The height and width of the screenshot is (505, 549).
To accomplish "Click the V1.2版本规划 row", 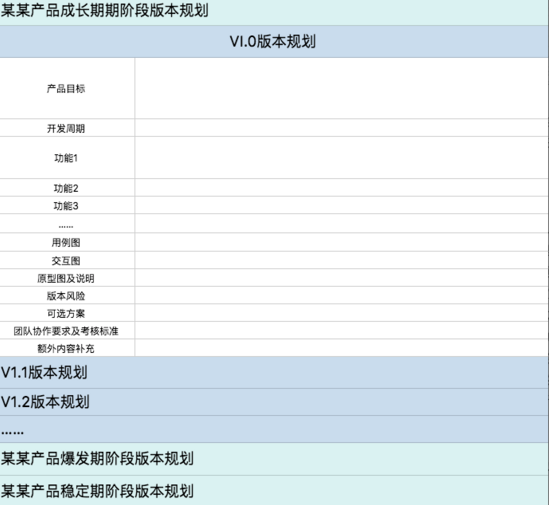I will click(274, 402).
